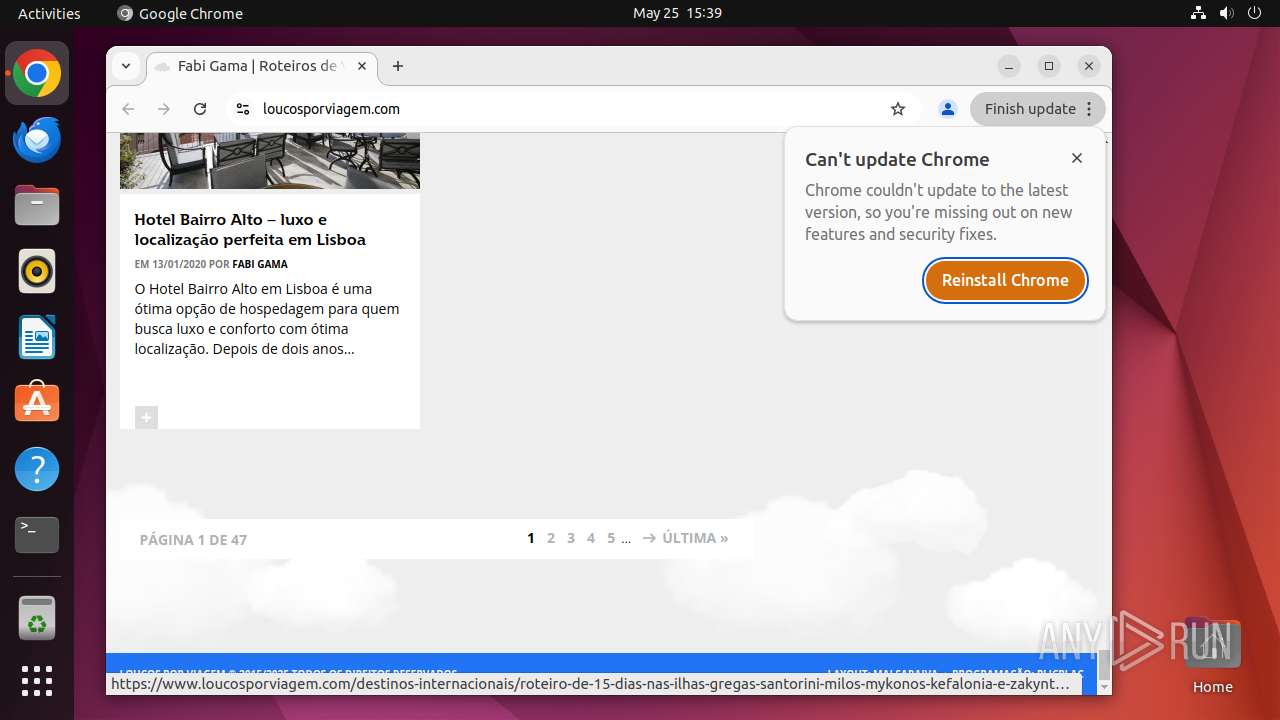This screenshot has height=720, width=1280.
Task: Click Reinstall Chrome button
Action: 1005,280
